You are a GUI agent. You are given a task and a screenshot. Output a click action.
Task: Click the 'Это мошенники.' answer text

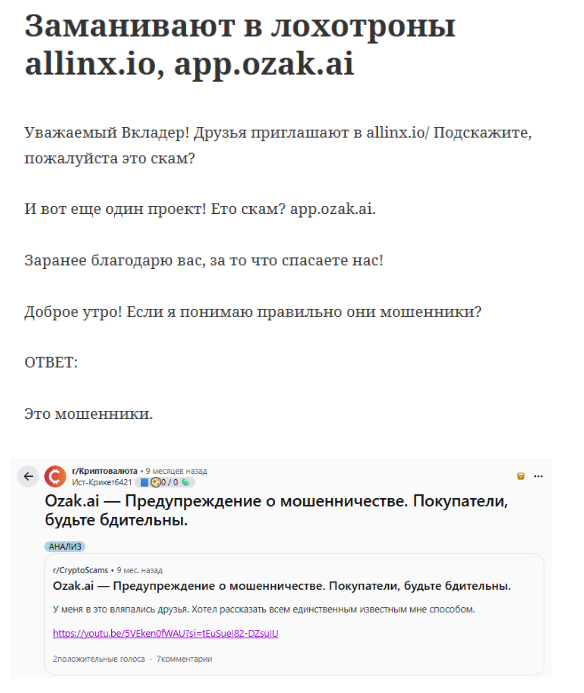[88, 414]
